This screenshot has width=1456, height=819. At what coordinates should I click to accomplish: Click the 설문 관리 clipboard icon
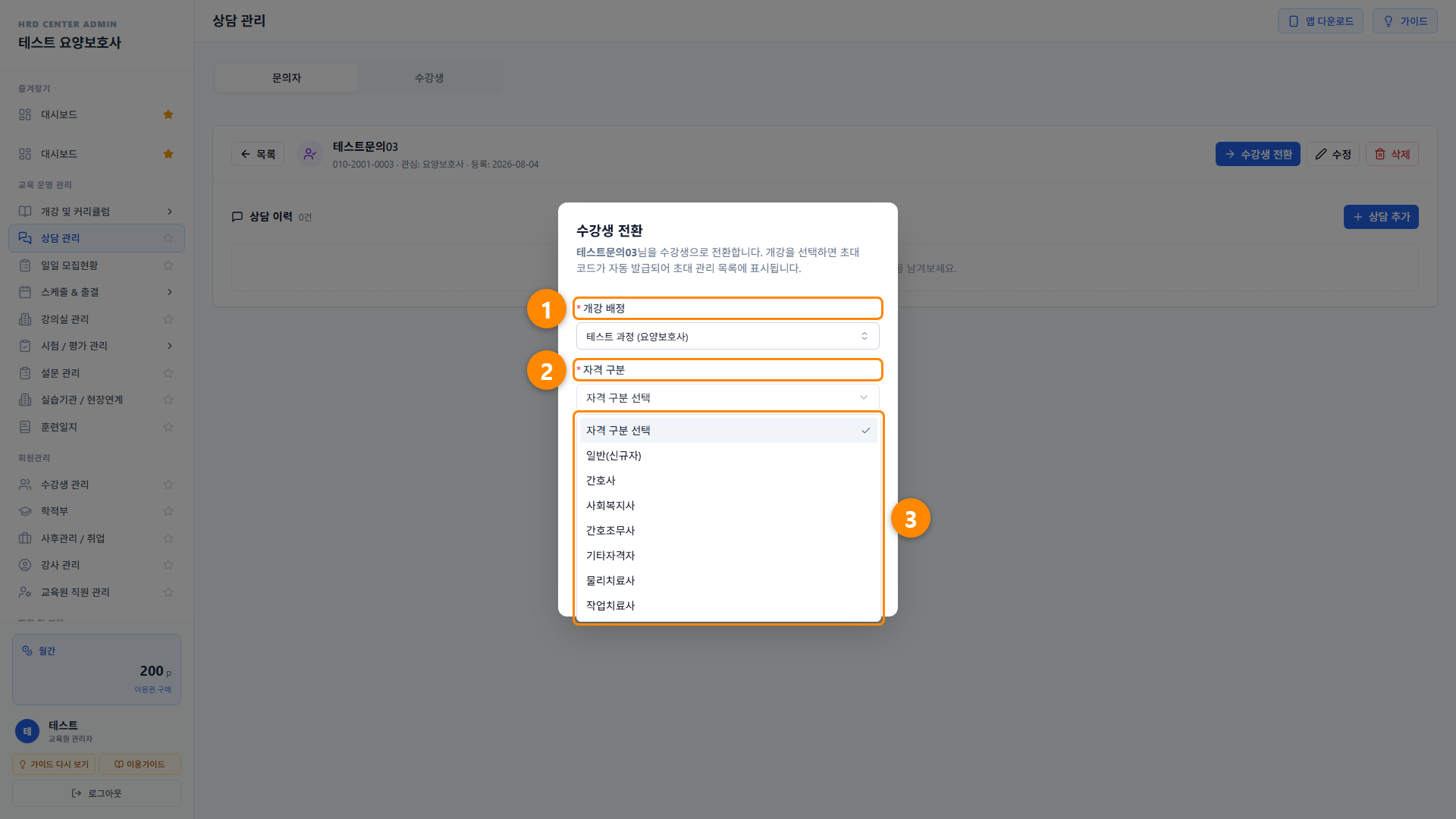click(x=25, y=373)
